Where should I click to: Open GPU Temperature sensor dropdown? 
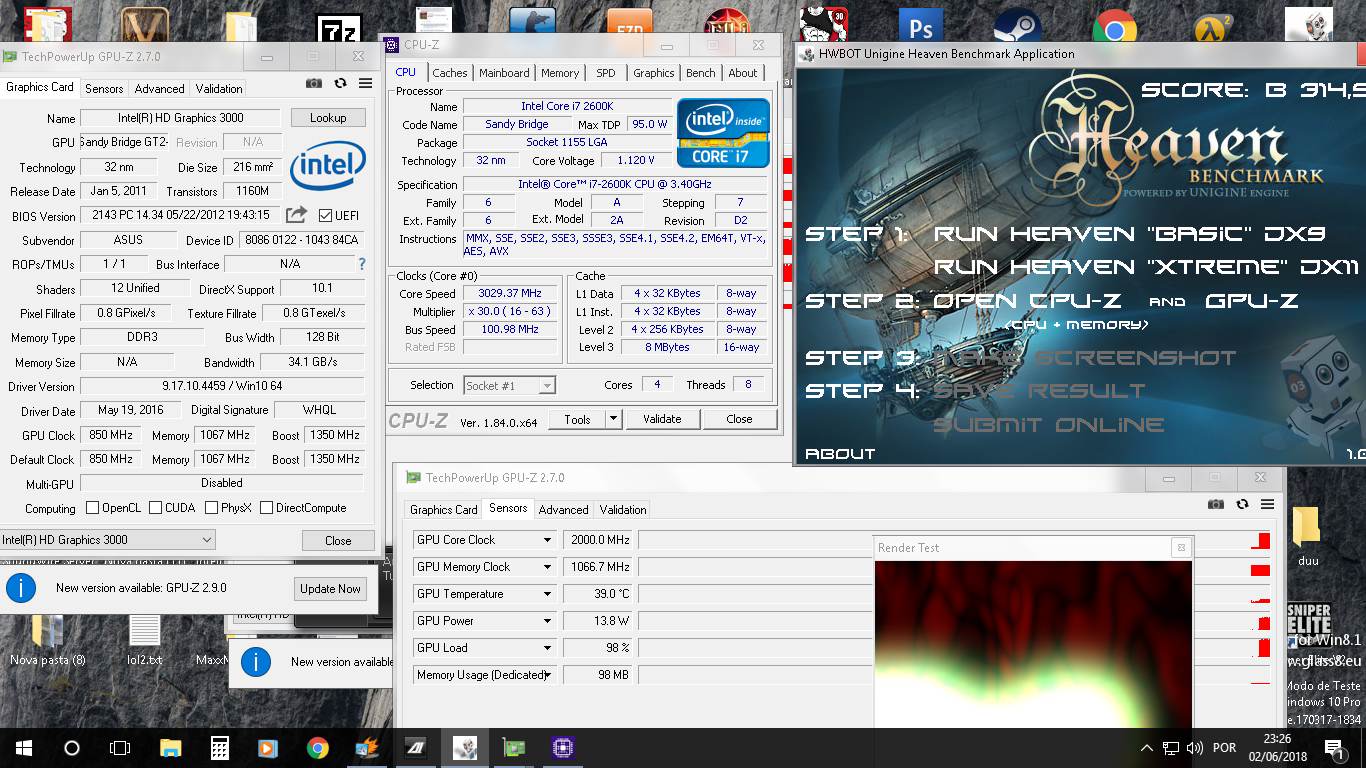[x=547, y=594]
